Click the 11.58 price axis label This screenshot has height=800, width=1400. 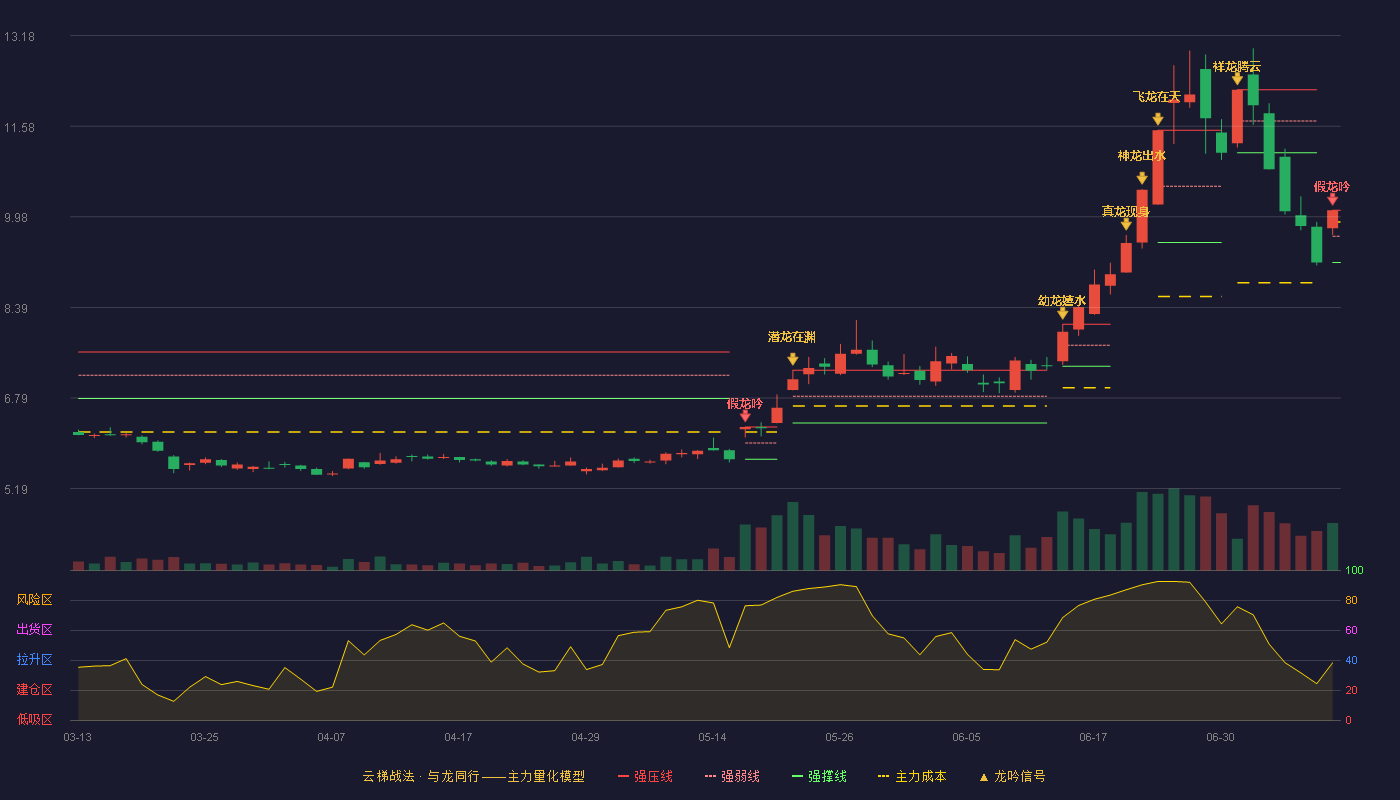point(19,127)
